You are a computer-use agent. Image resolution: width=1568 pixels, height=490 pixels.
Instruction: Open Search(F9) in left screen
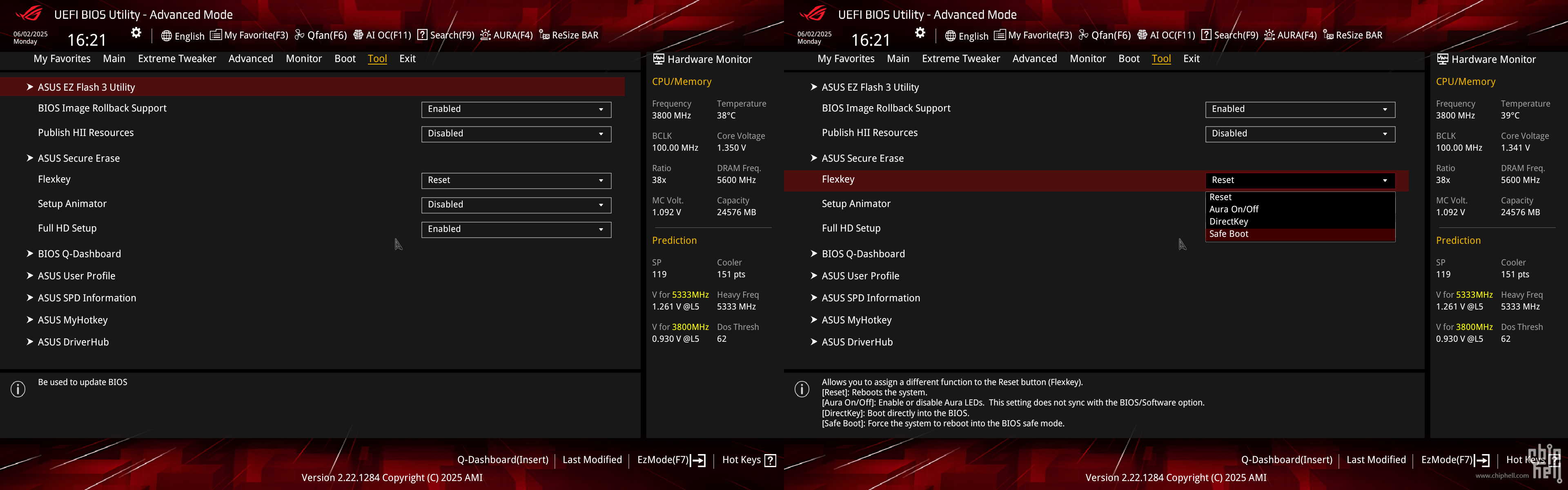(x=445, y=35)
